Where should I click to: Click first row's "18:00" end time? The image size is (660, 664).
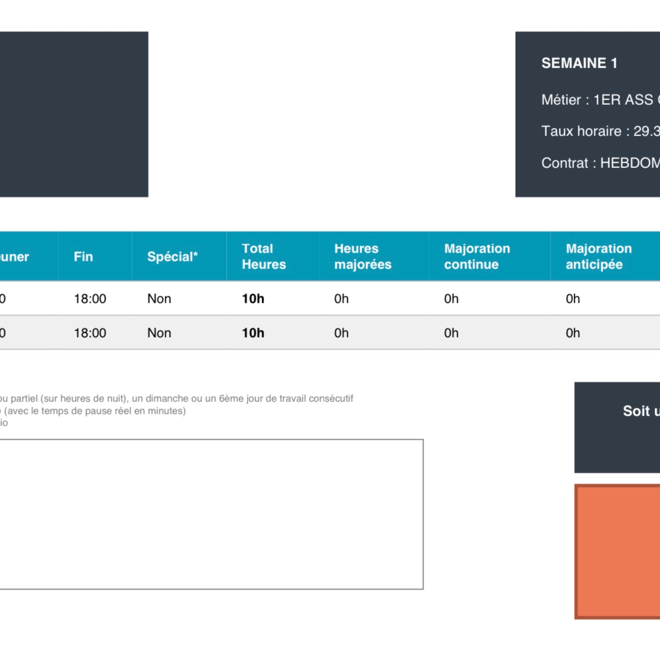[x=90, y=299]
